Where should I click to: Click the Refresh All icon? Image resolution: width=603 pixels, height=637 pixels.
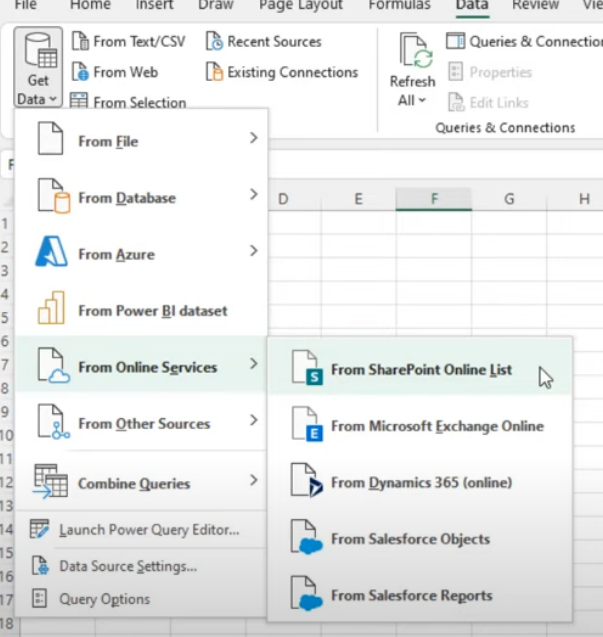point(416,50)
